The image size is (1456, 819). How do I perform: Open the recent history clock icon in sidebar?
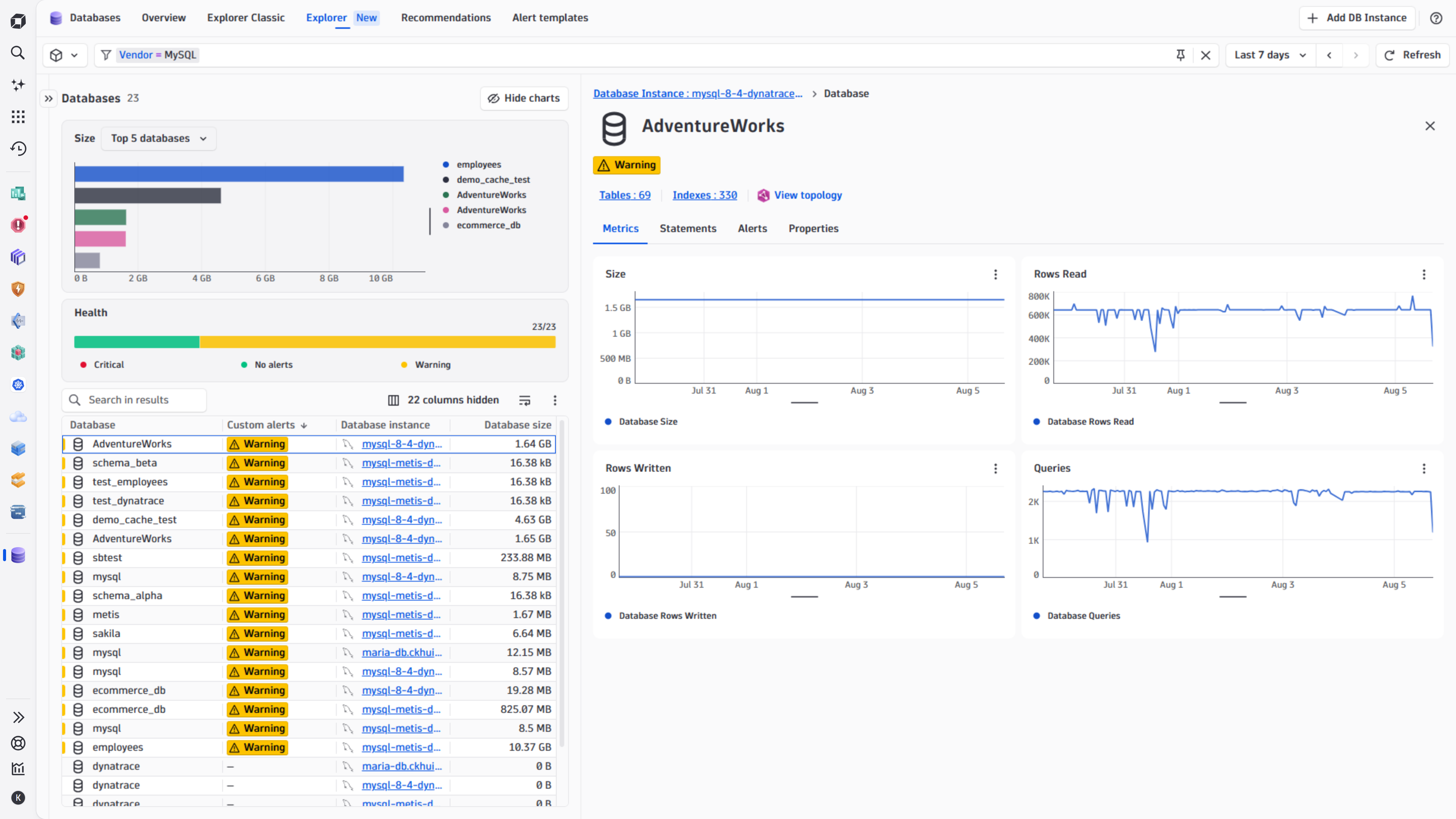pos(18,149)
